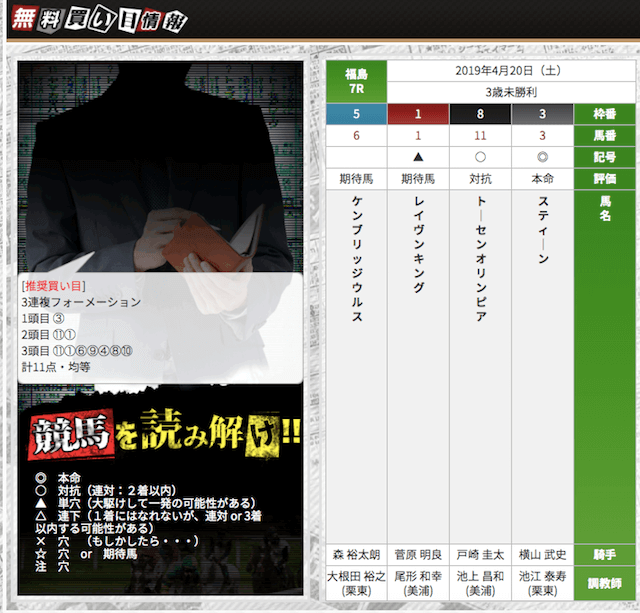The width and height of the screenshot is (640, 613).
Task: Click trainer 尾形 和幸 (美浦)
Action: 418,583
